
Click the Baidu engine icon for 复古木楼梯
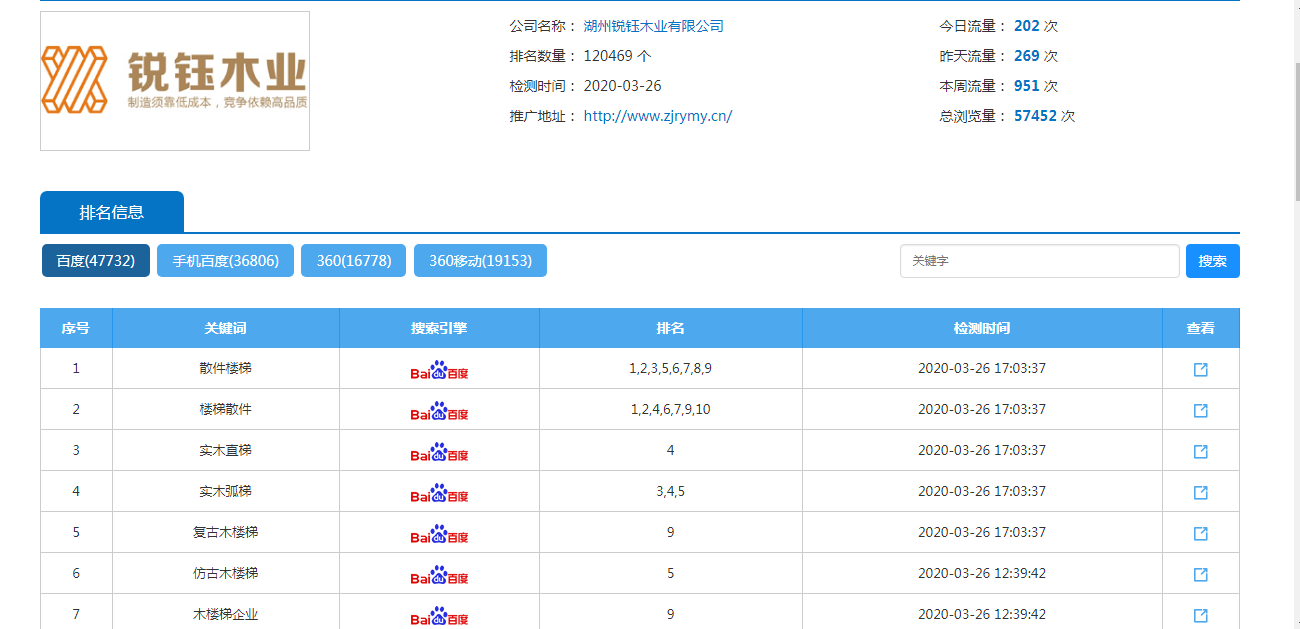pyautogui.click(x=439, y=532)
